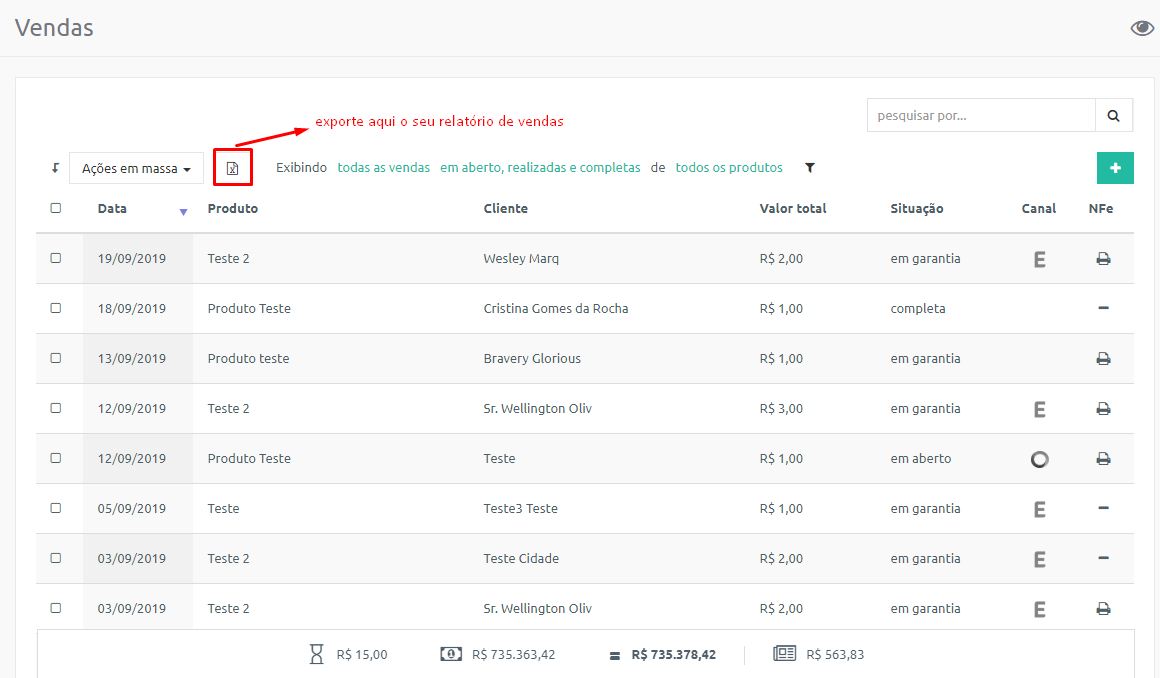Viewport: 1160px width, 678px height.
Task: Click the money bill received total icon
Action: coord(451,654)
